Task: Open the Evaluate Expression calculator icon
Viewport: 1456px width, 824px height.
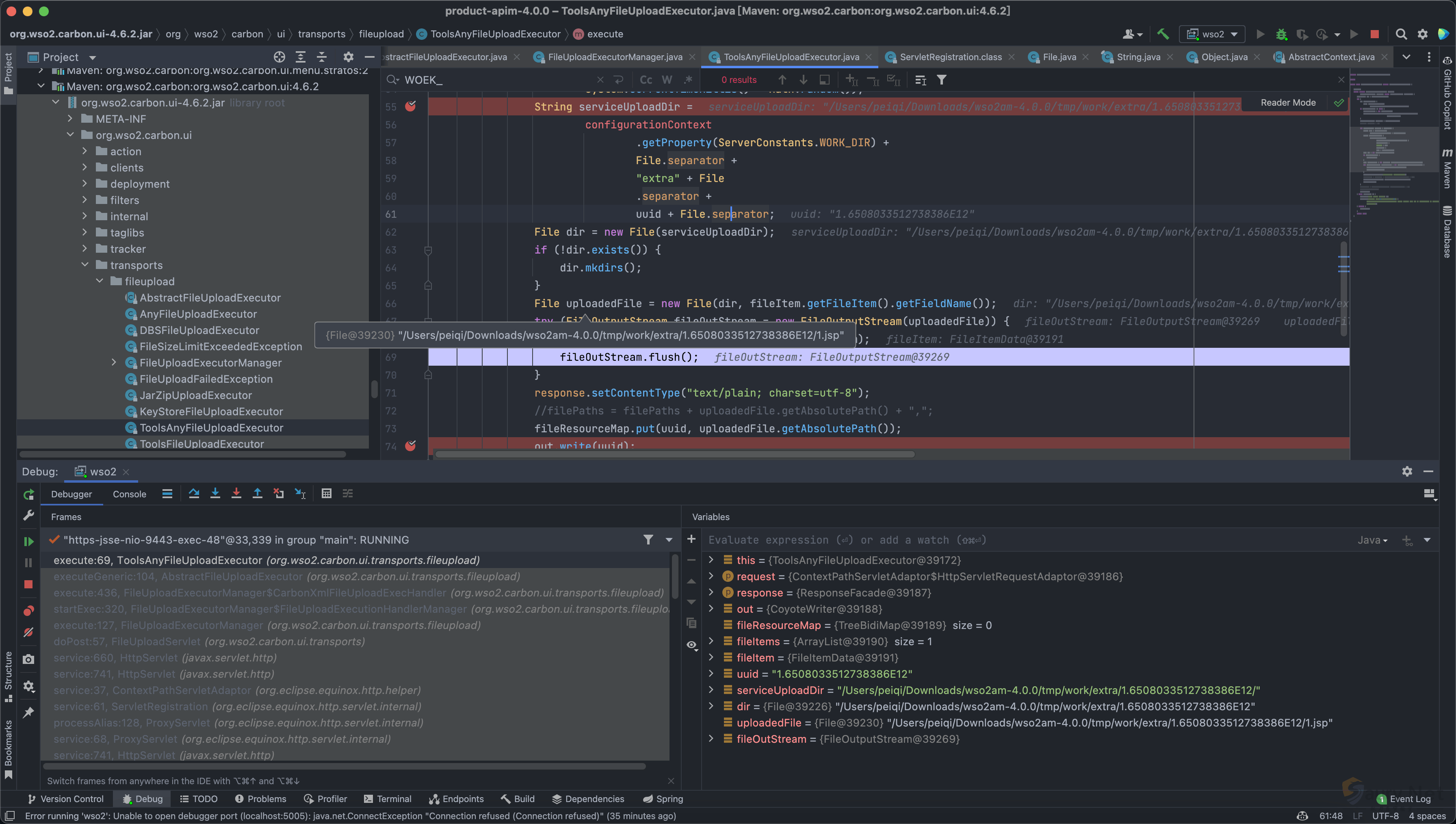Action: (326, 494)
